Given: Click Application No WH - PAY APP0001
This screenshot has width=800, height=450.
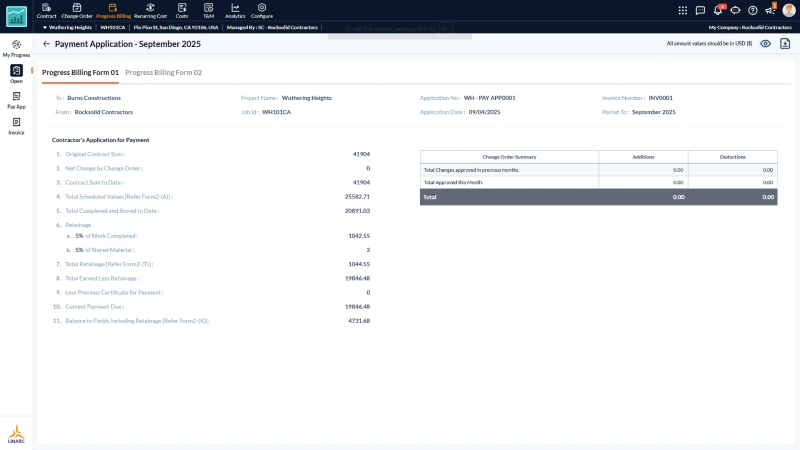Looking at the screenshot, I should point(489,98).
